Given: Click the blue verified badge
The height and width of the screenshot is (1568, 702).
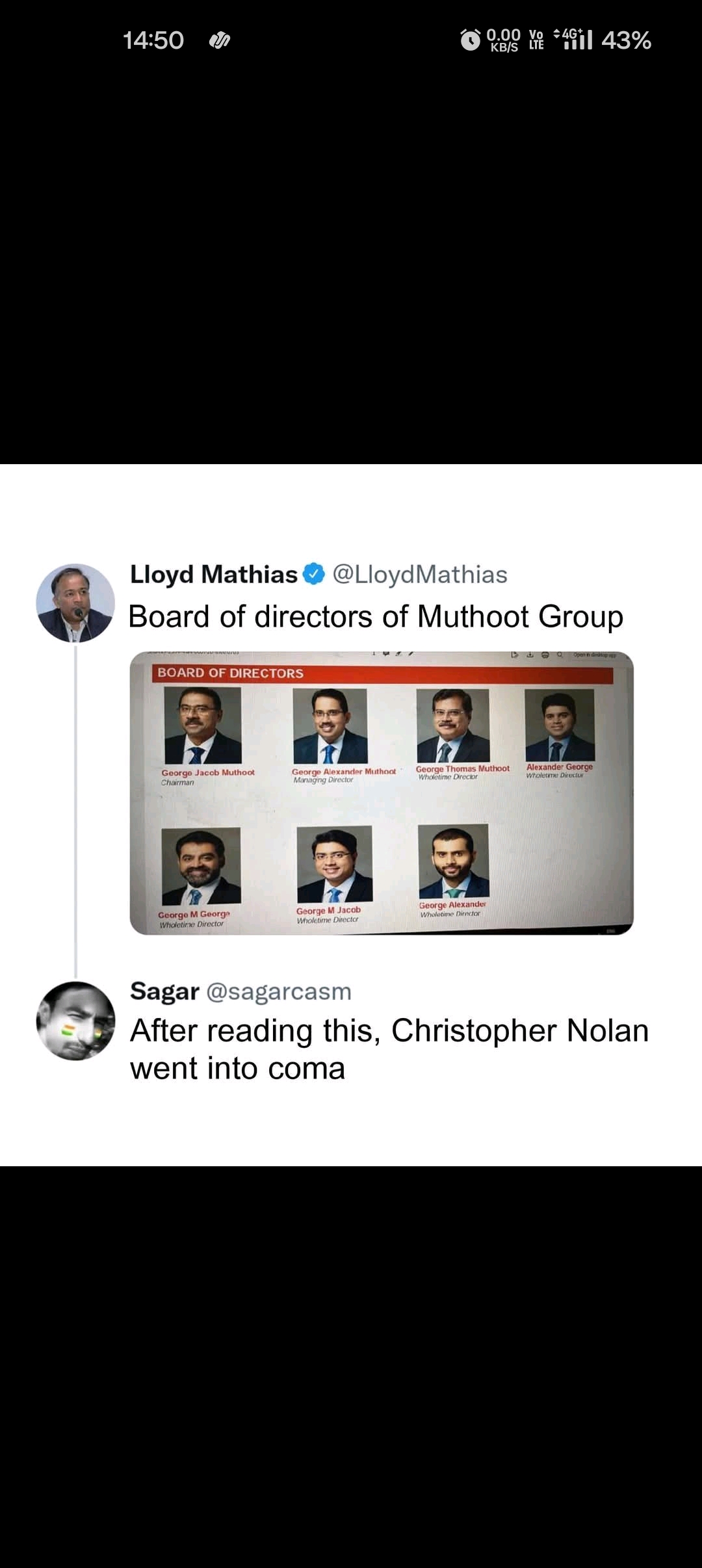Looking at the screenshot, I should 315,574.
